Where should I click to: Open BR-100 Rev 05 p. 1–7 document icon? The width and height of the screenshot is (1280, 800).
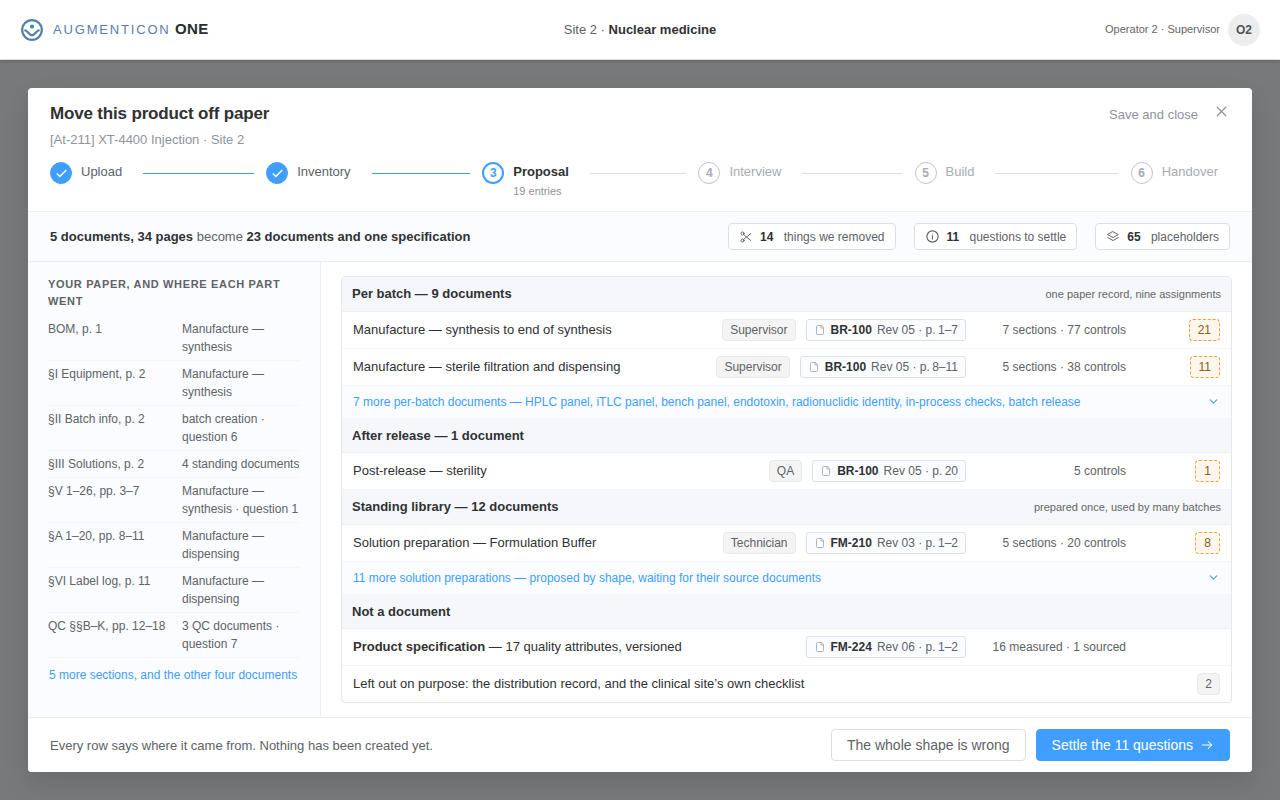tap(819, 330)
